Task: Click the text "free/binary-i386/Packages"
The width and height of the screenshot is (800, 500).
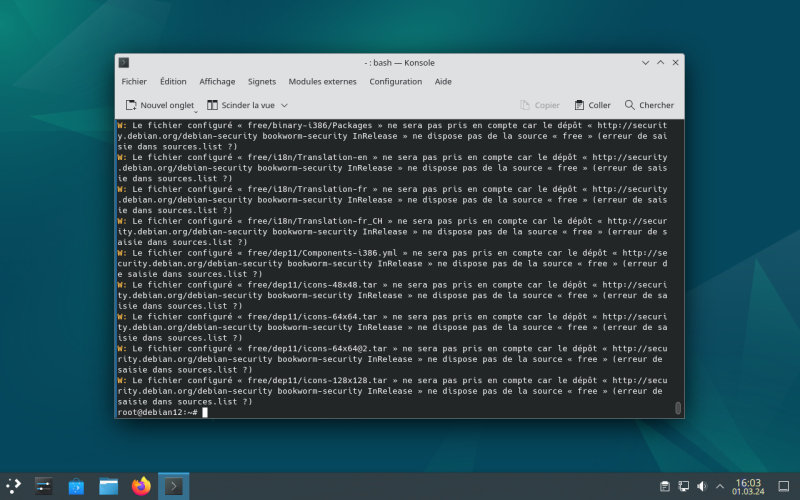Action: click(x=310, y=126)
